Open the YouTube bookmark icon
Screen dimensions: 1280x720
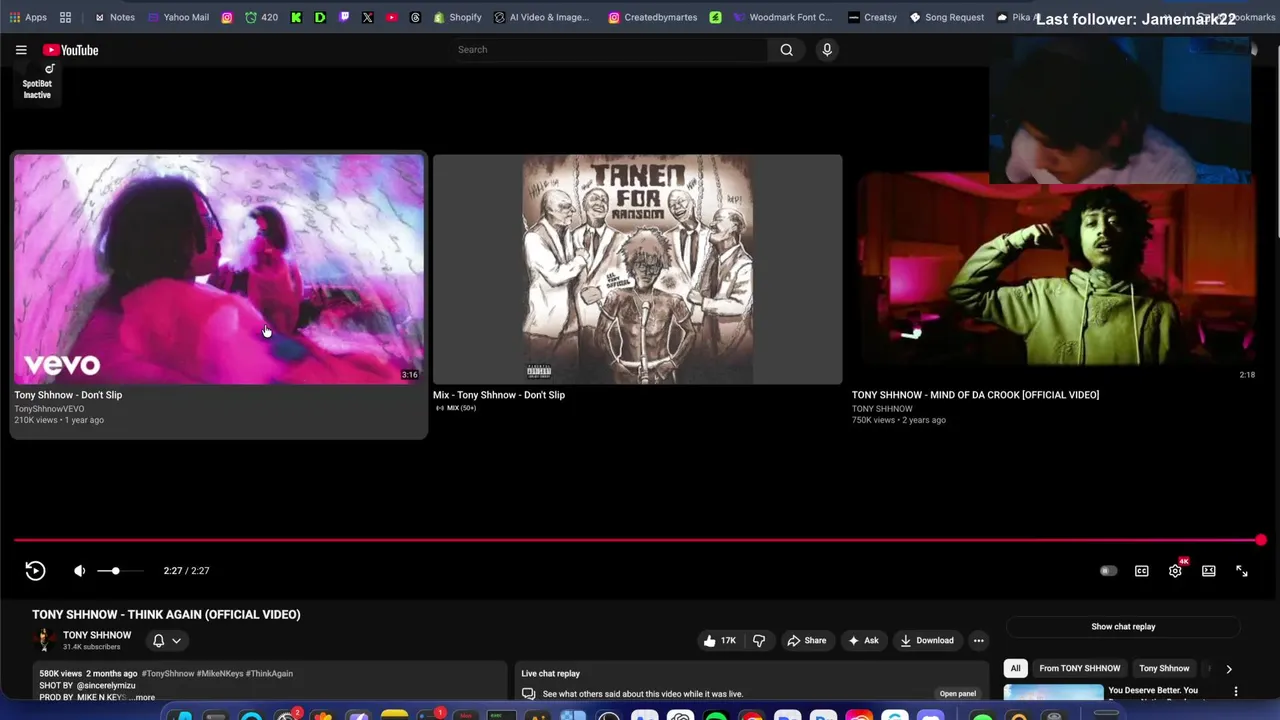(x=391, y=17)
